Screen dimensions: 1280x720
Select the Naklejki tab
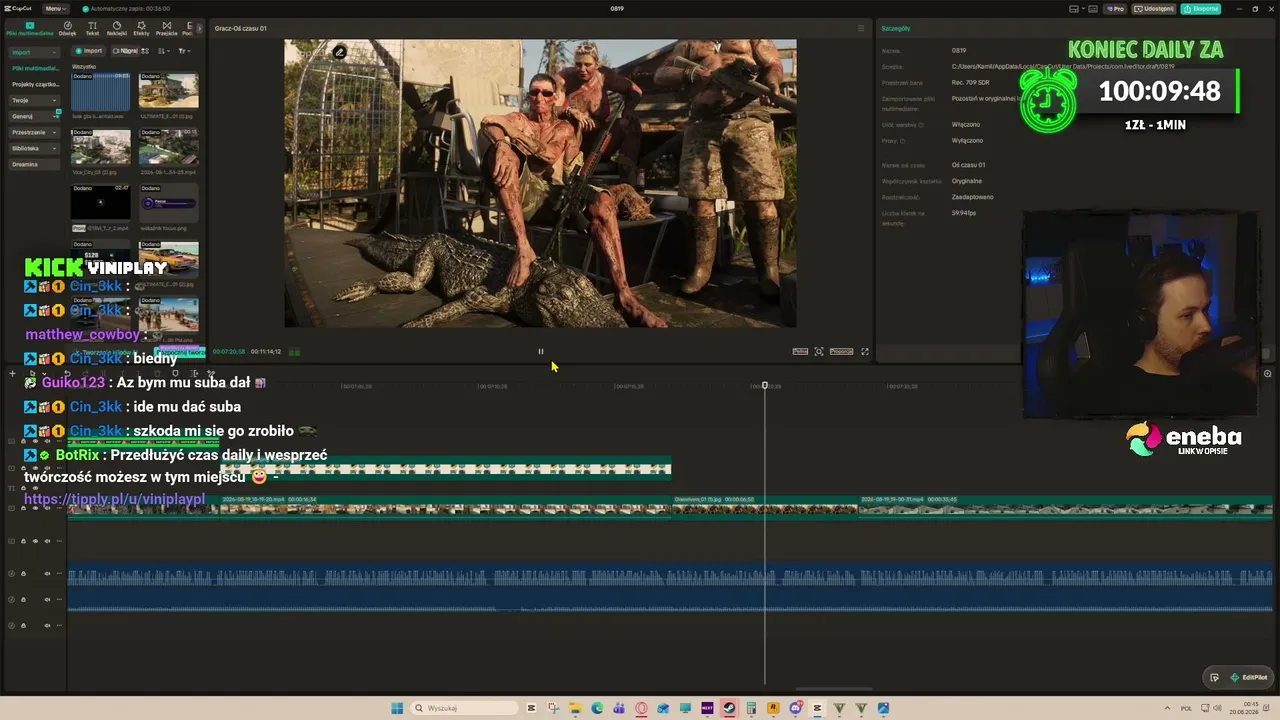click(x=116, y=28)
